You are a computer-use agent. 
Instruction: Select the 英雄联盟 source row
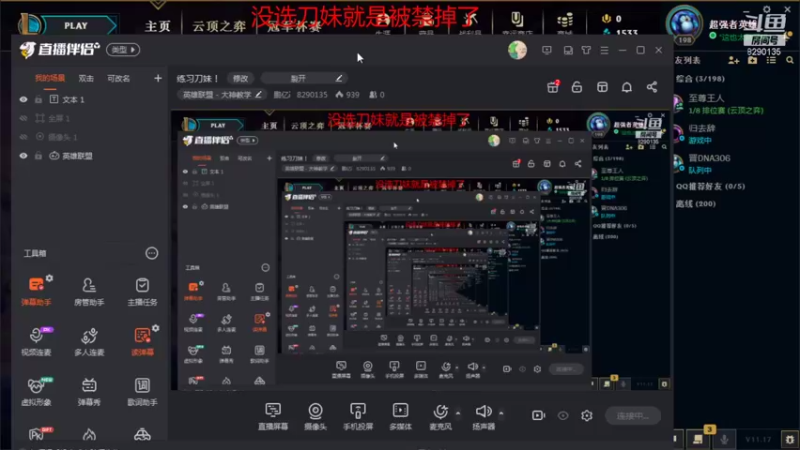(89, 156)
